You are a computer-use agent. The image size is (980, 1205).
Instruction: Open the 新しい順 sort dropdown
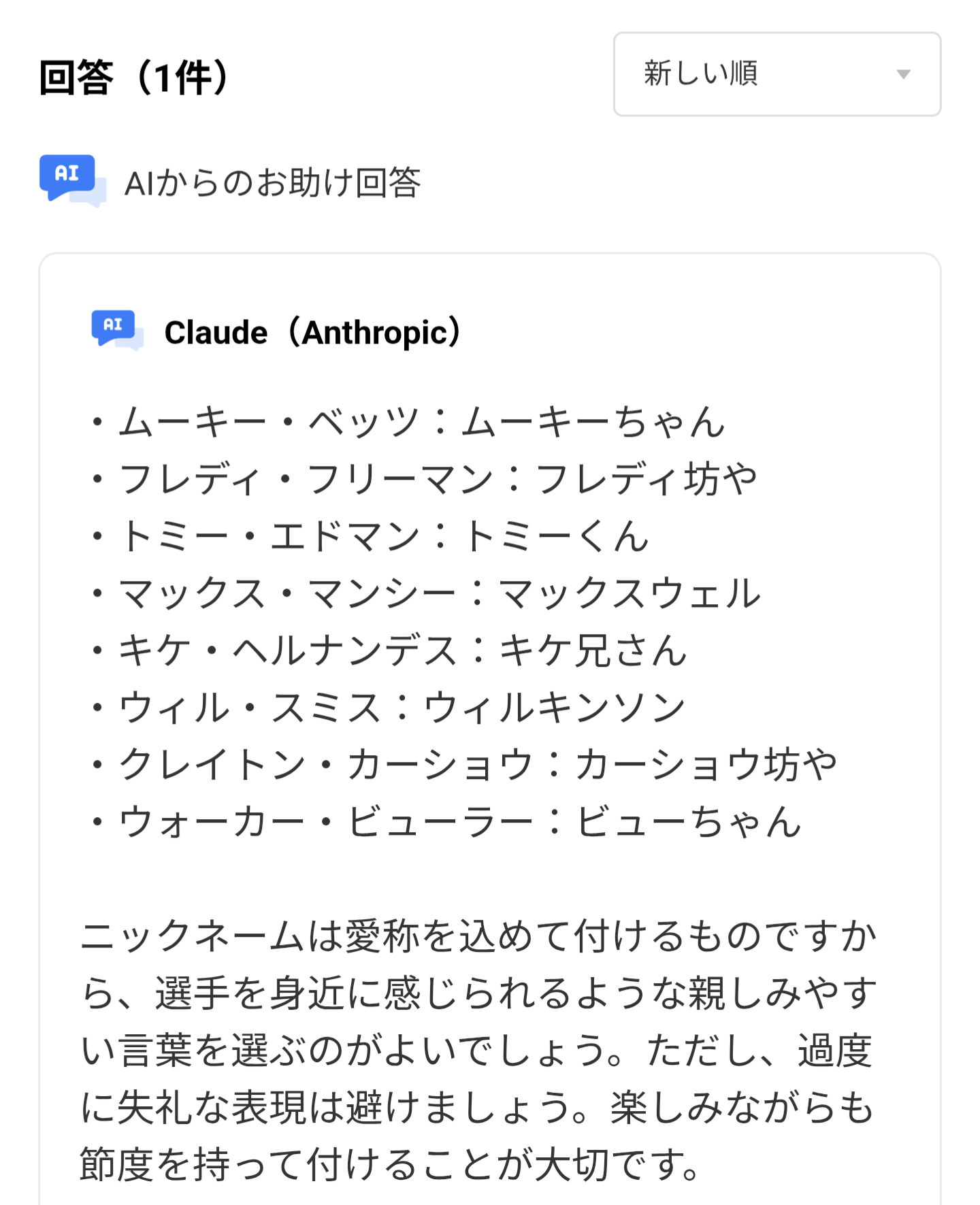click(x=776, y=74)
